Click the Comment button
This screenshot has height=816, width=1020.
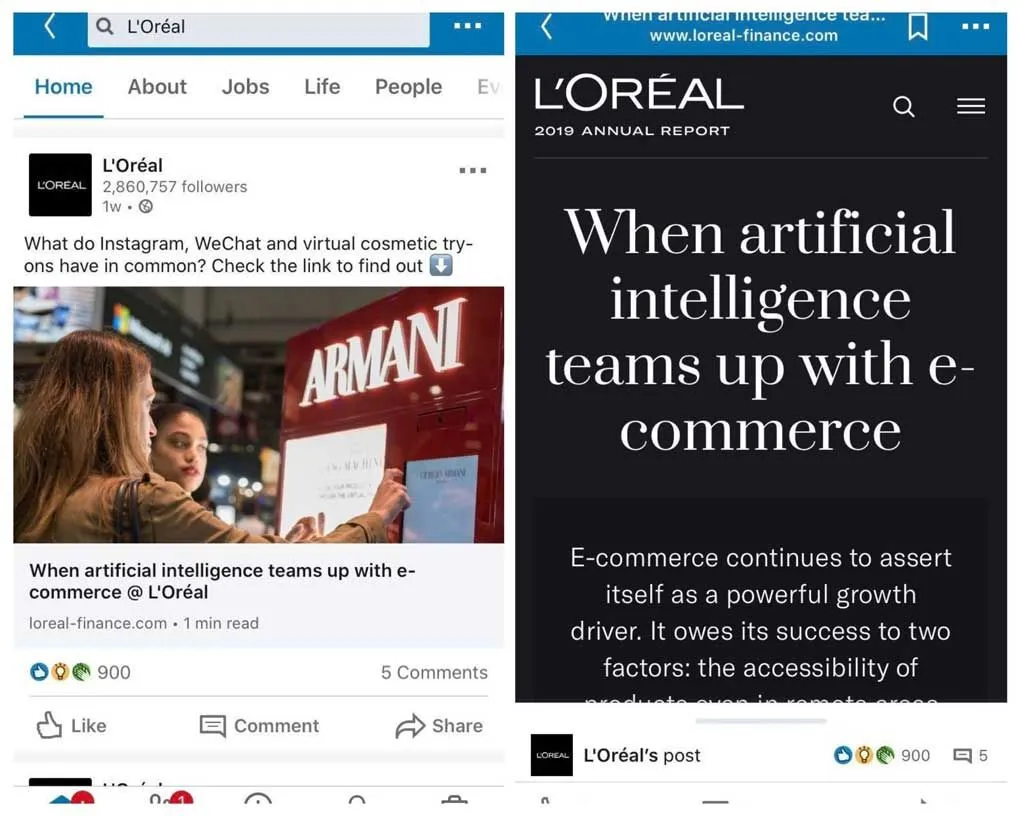[x=260, y=726]
